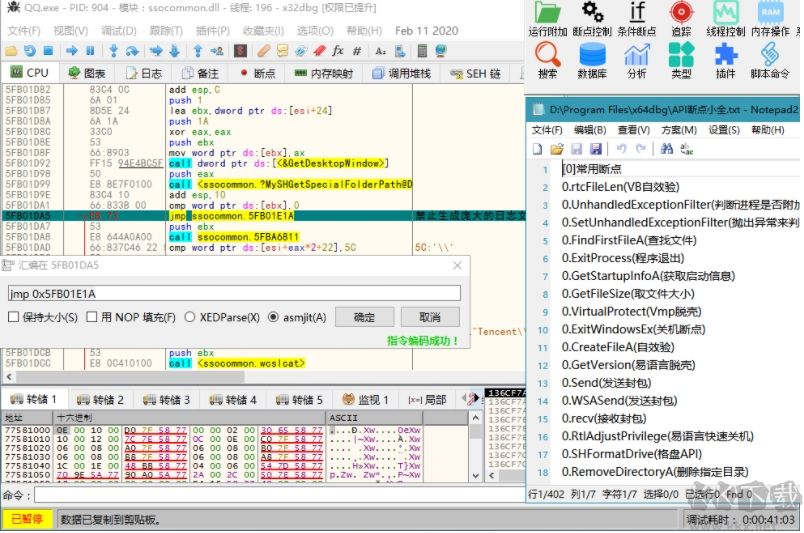Click the 条件断点 'if' icon

[637, 13]
